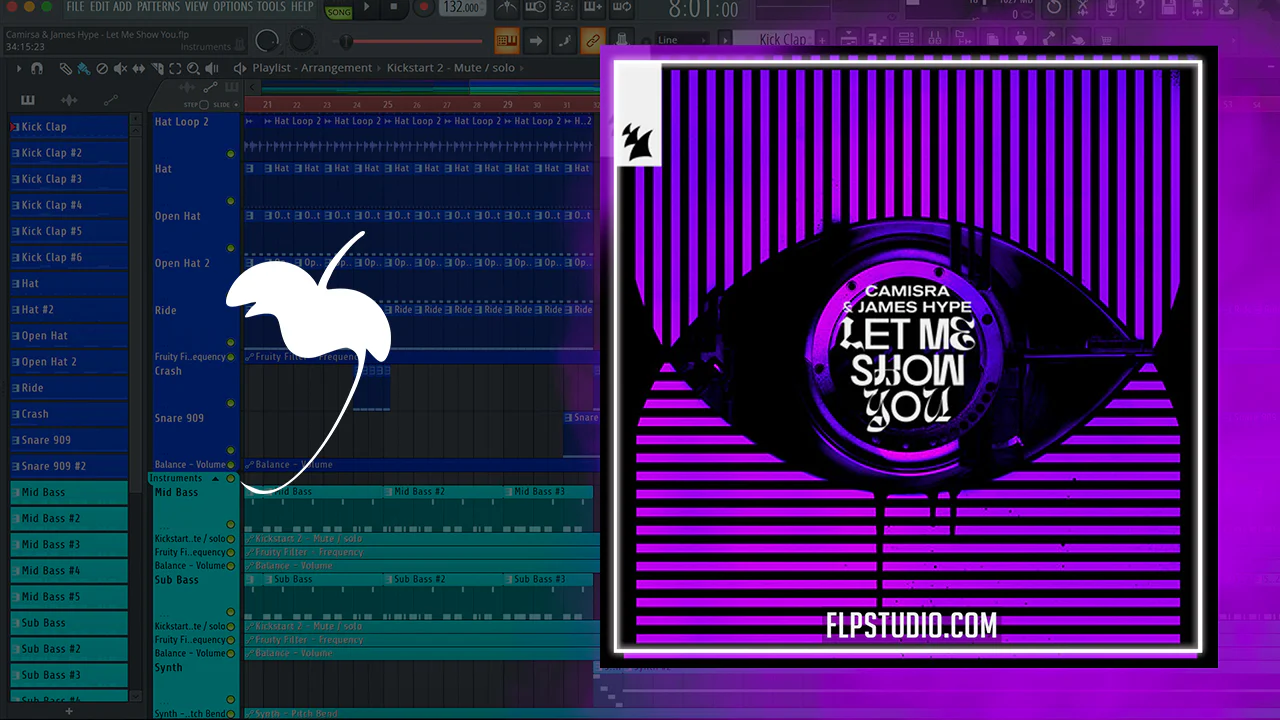Open the VIEW menu
Screen dimensions: 1280x720
click(196, 7)
